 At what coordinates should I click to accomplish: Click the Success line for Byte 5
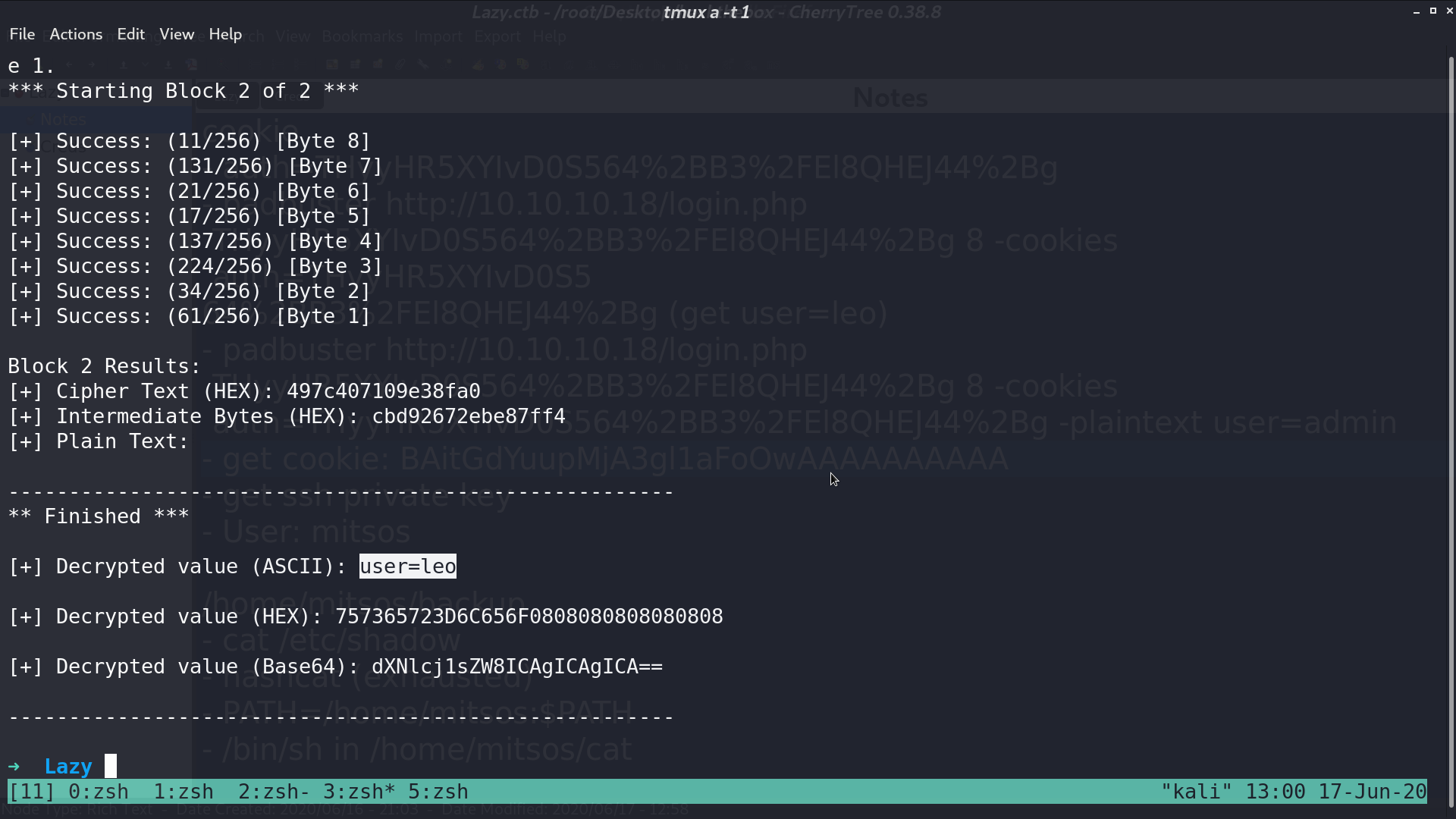(x=190, y=216)
